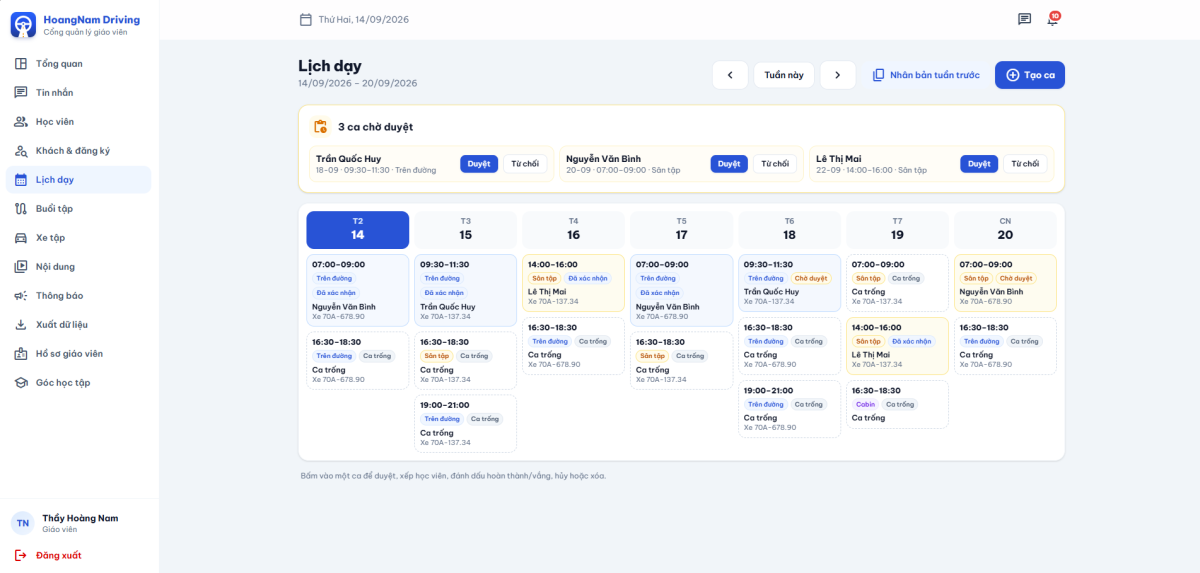Image resolution: width=1200 pixels, height=573 pixels.
Task: Click the Buổi tập route icon
Action: point(21,209)
